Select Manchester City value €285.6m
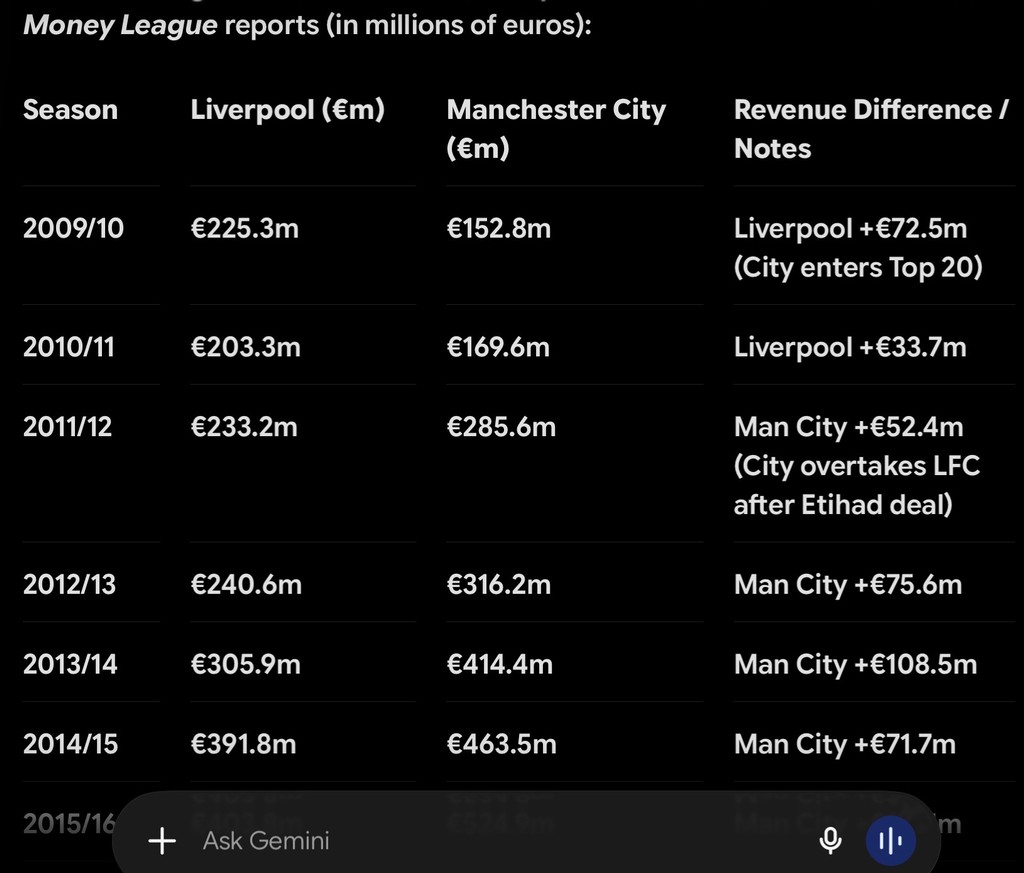Viewport: 1024px width, 873px height. tap(502, 427)
